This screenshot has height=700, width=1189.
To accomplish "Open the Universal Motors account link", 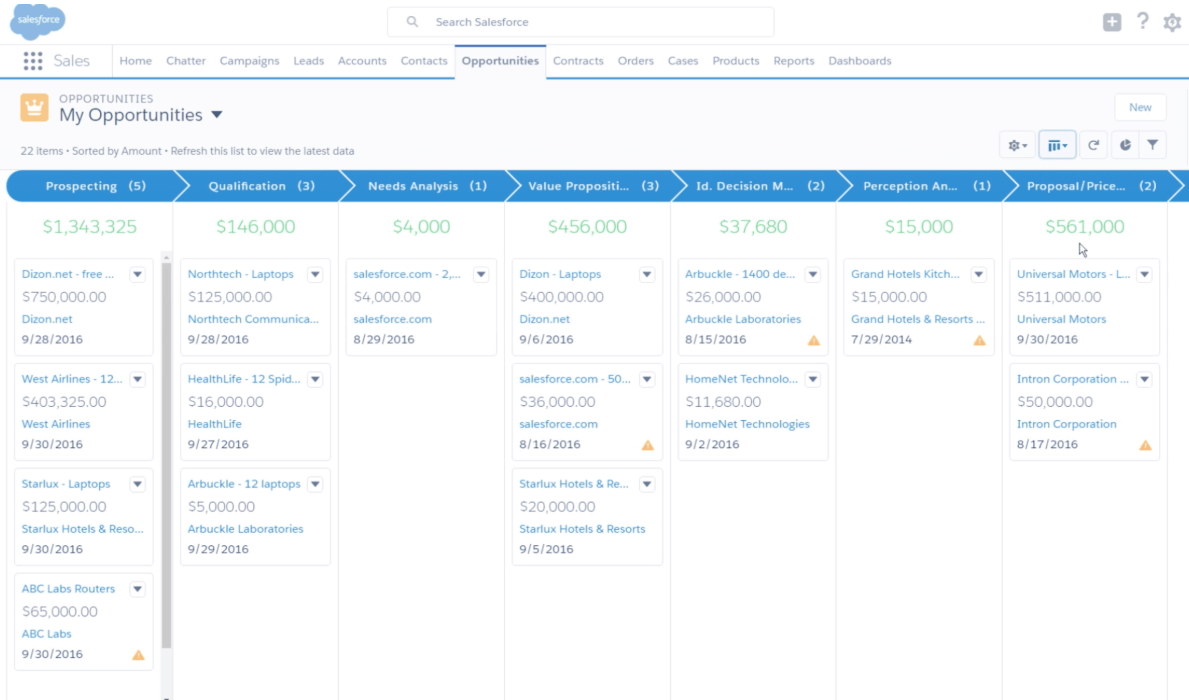I will [x=1062, y=319].
